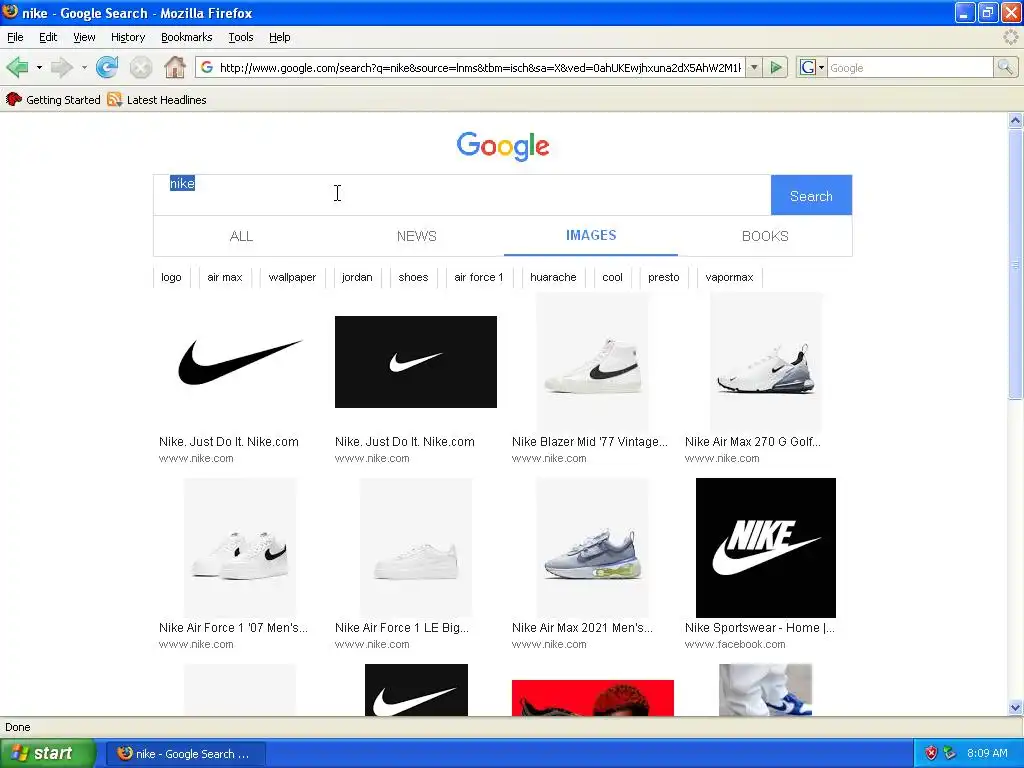Image resolution: width=1024 pixels, height=768 pixels.
Task: Filter images by the air force 1 chip
Action: pyautogui.click(x=479, y=278)
